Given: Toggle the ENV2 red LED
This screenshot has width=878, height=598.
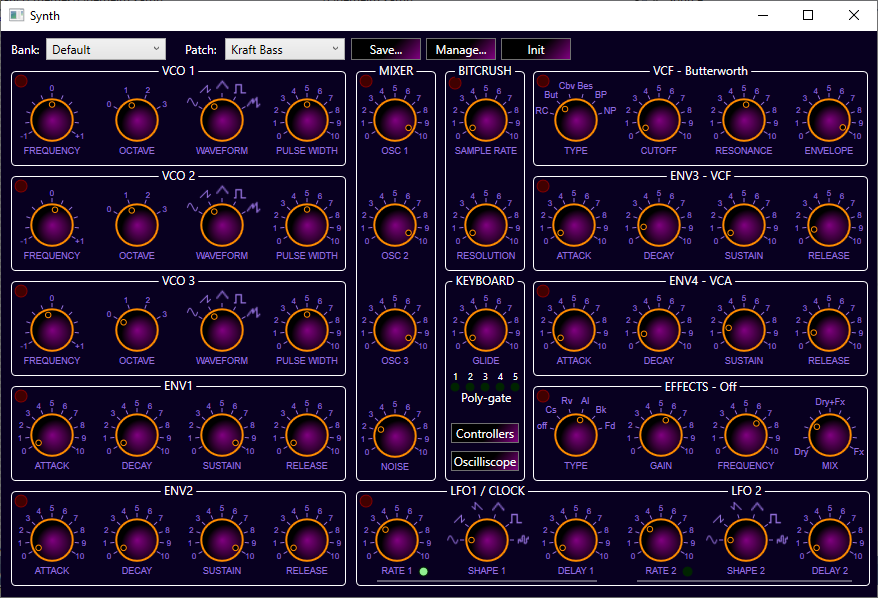Looking at the screenshot, I should tap(21, 501).
